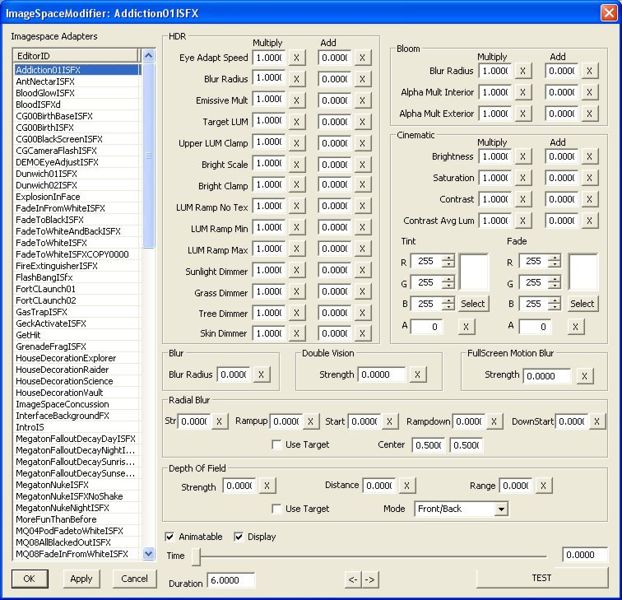
Task: Click X next to Alpha Mult Interior Add
Action: pos(589,93)
